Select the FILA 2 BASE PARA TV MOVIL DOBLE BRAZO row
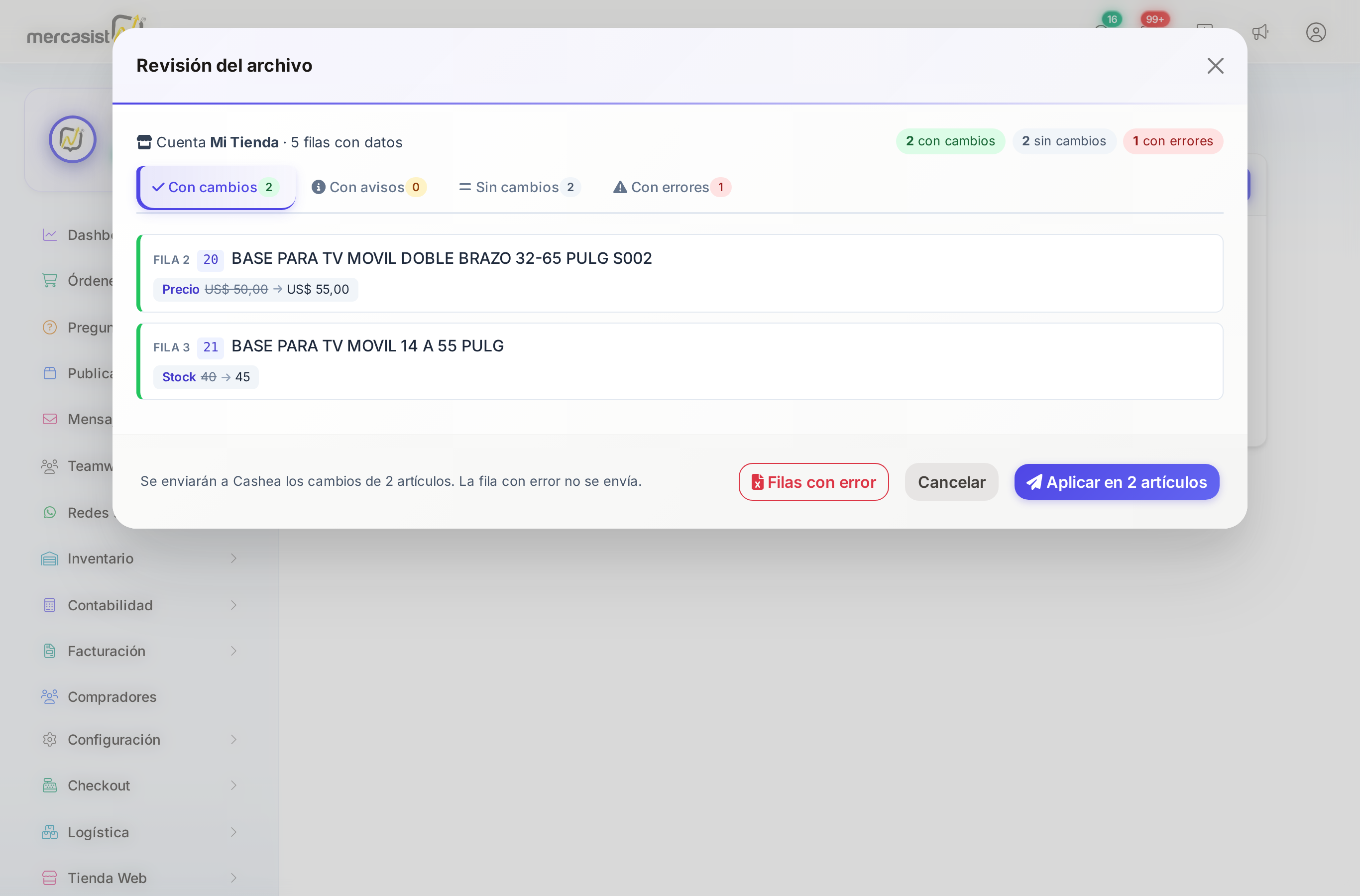Image resolution: width=1360 pixels, height=896 pixels. tap(680, 273)
